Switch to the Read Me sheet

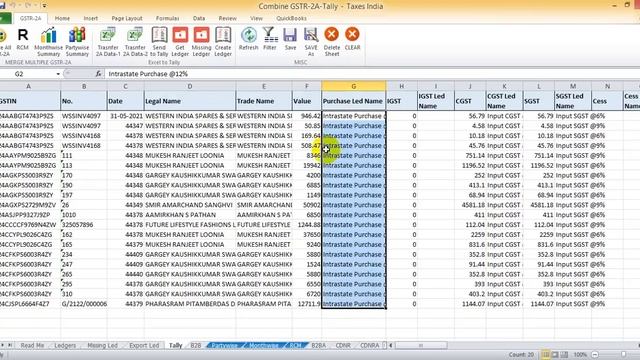coord(32,345)
